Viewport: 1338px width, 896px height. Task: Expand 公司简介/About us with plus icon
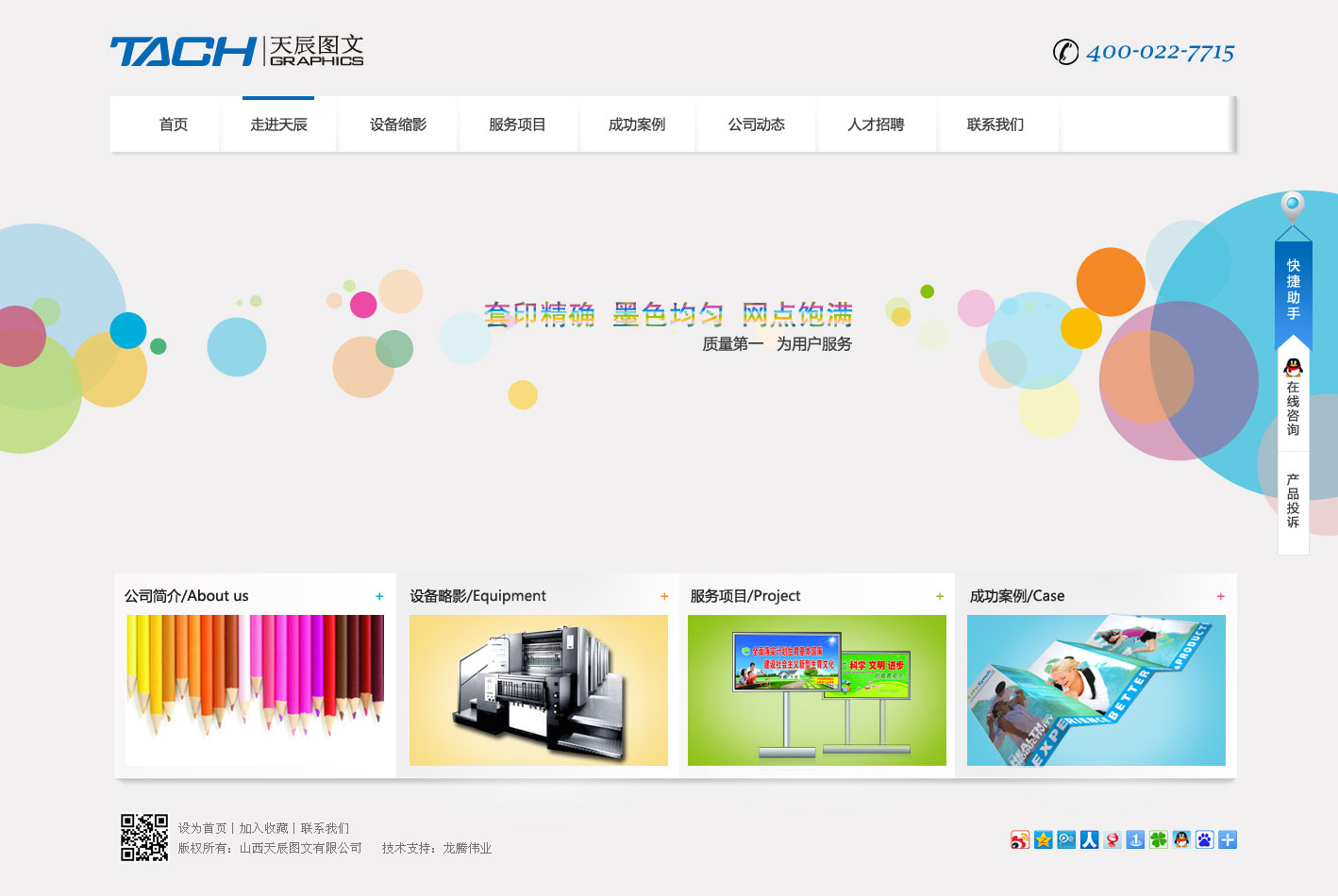[379, 596]
